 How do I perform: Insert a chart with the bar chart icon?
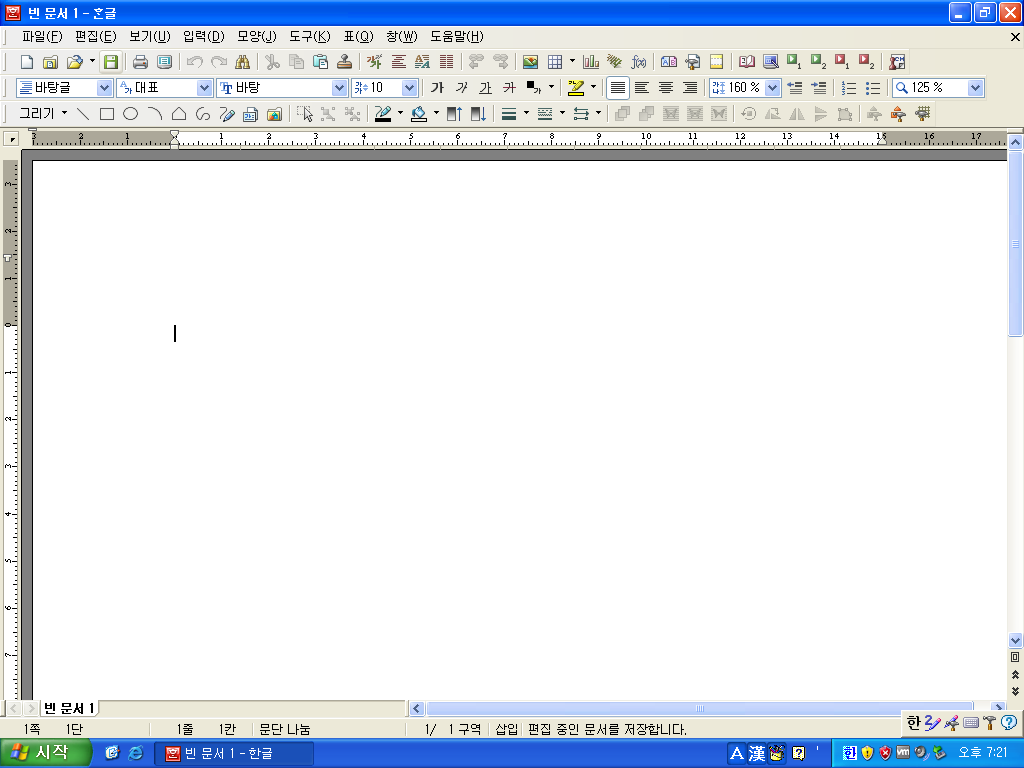[591, 62]
